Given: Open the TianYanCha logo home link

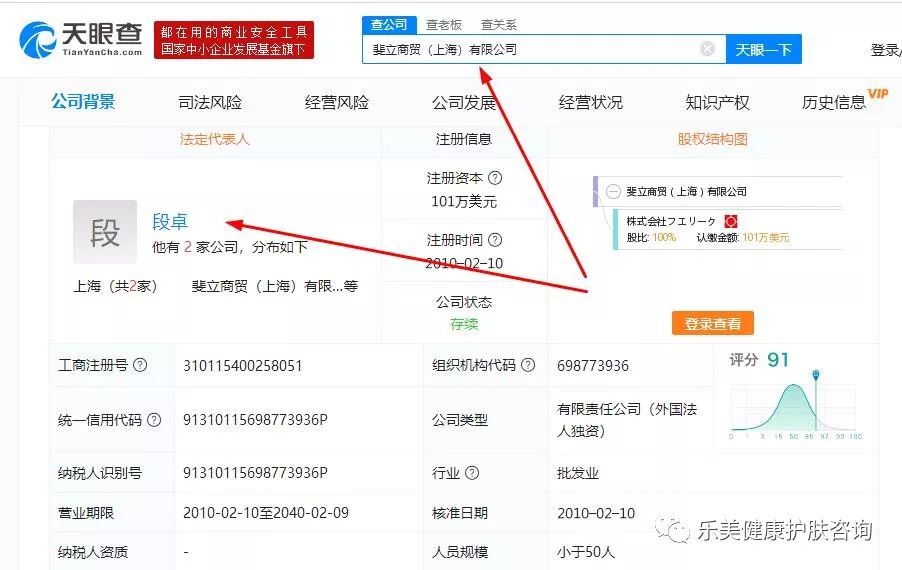Looking at the screenshot, I should (81, 39).
